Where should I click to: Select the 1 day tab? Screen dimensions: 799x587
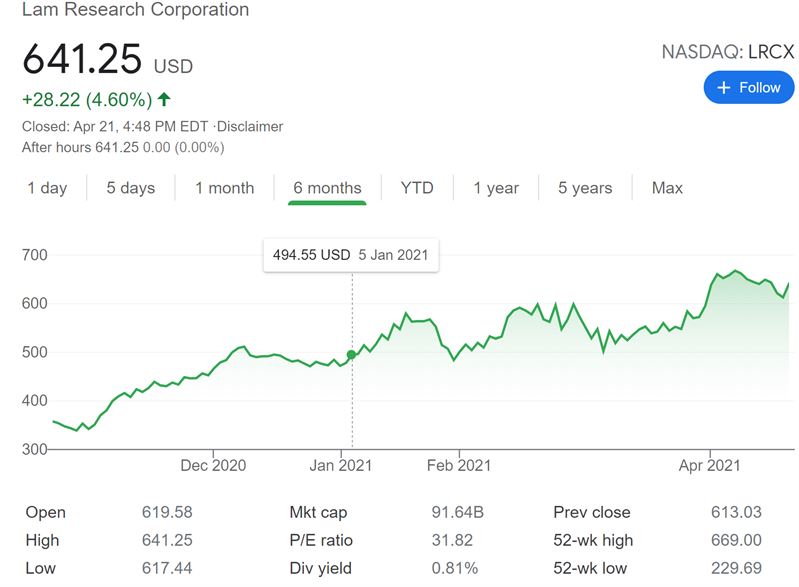coord(47,188)
